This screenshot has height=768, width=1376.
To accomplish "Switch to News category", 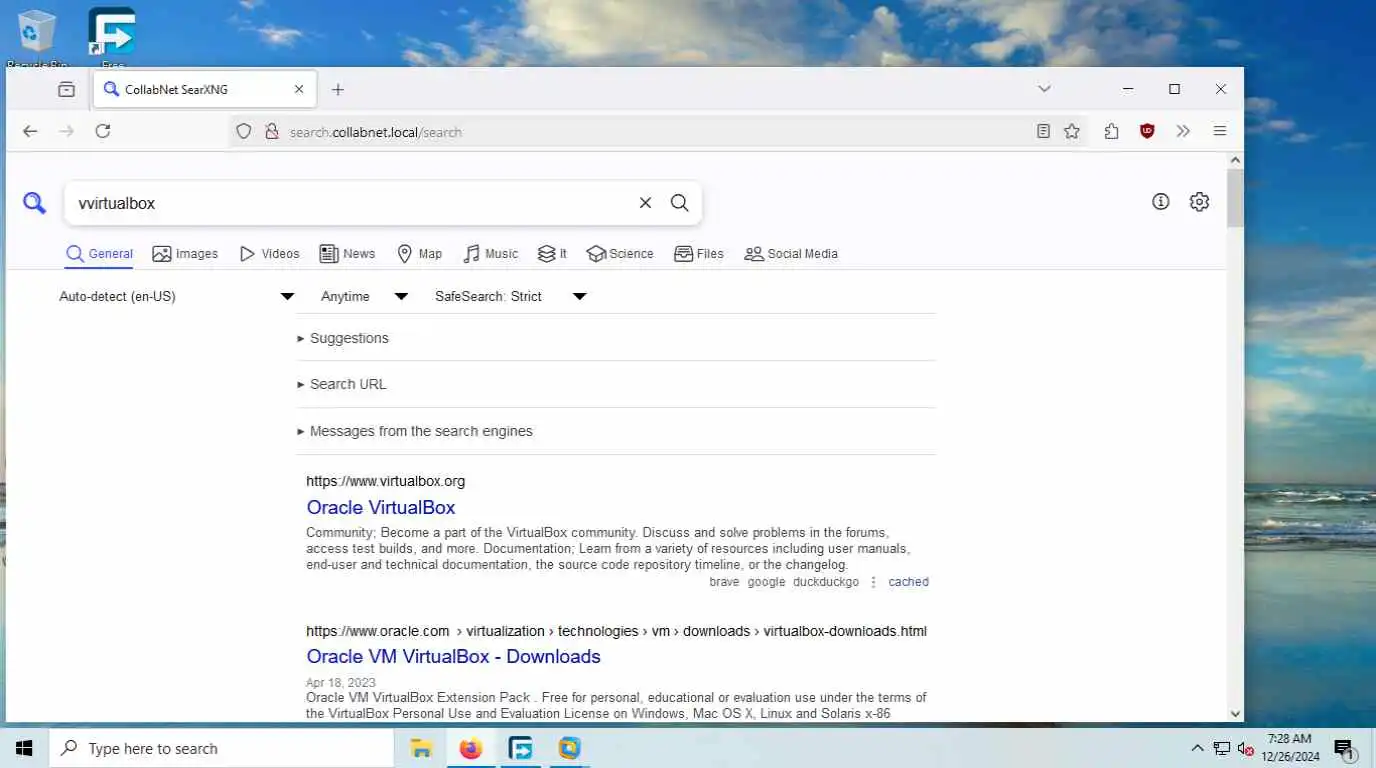I will click(347, 254).
